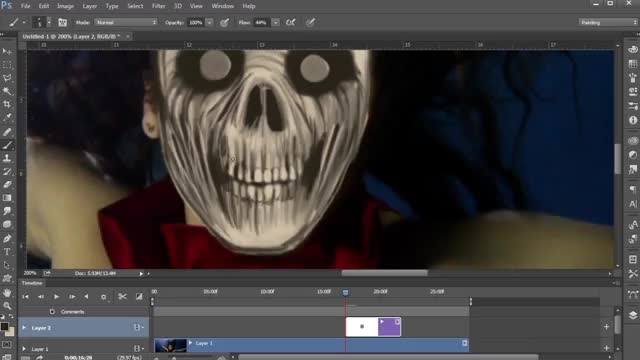Add media to the Layer 2 track
Image resolution: width=640 pixels, height=360 pixels.
tap(606, 327)
